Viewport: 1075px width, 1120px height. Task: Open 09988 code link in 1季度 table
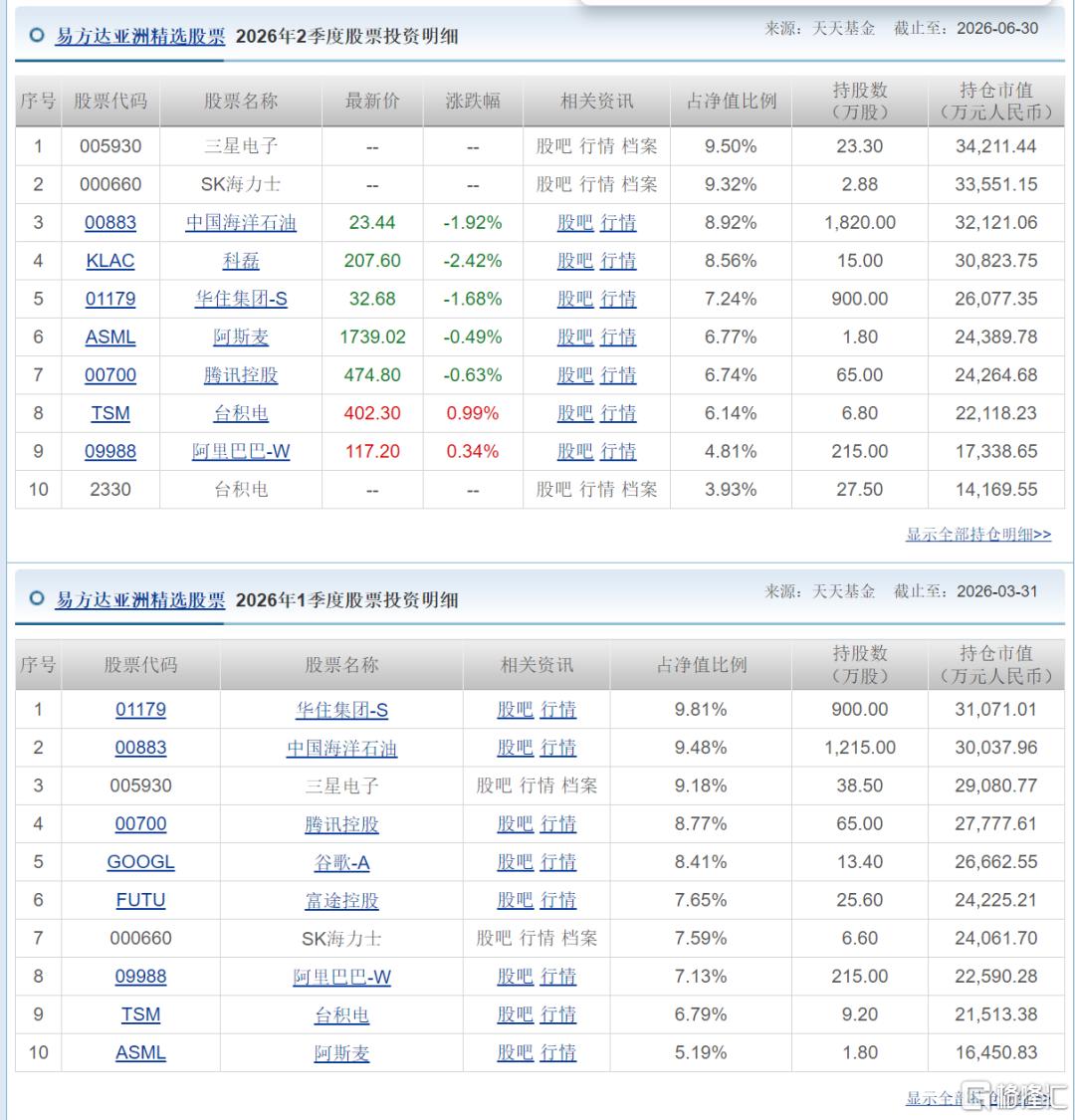pos(140,977)
